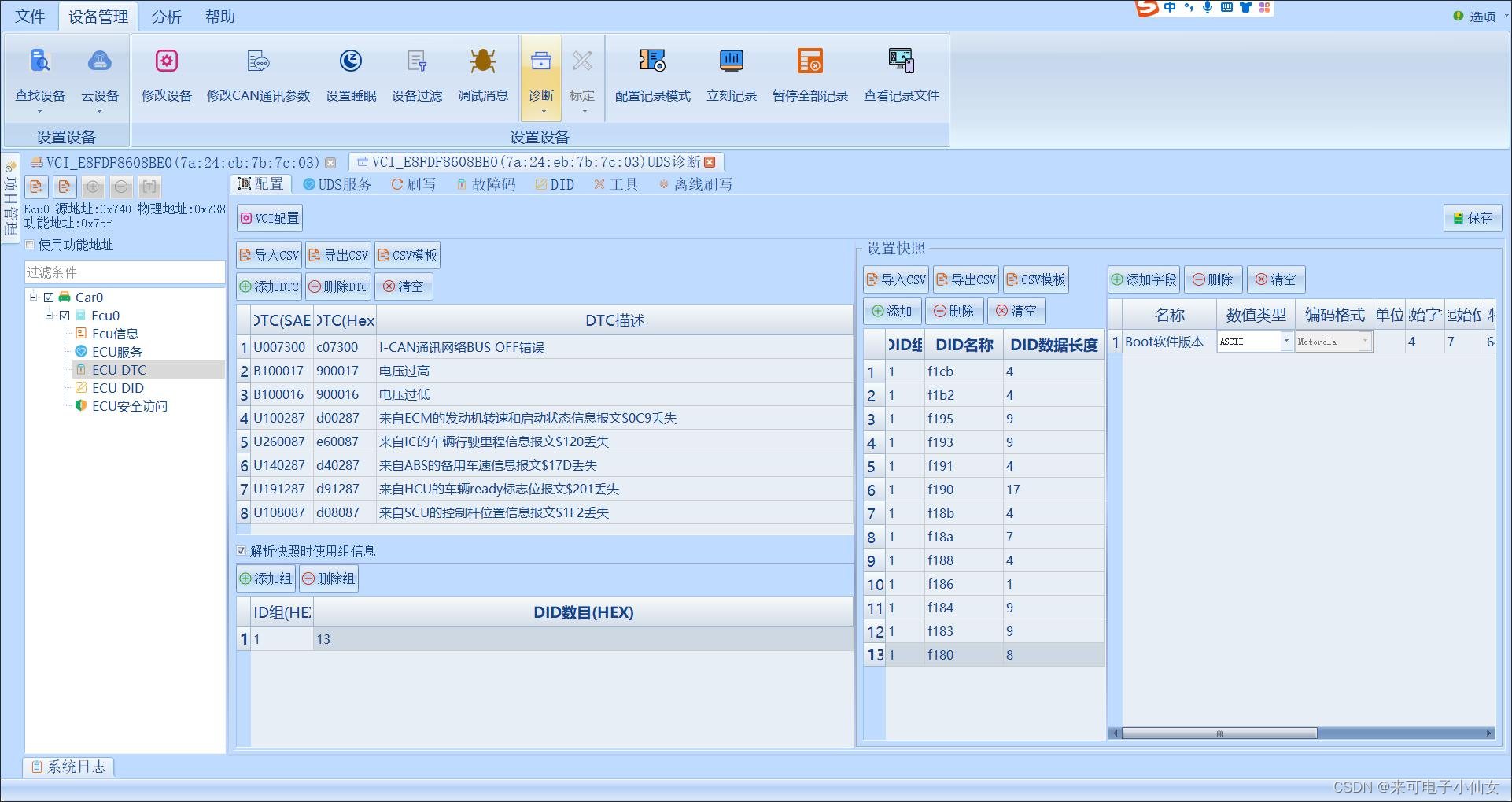Expand the 标定 dropdown arrow
1512x802 pixels.
(585, 112)
